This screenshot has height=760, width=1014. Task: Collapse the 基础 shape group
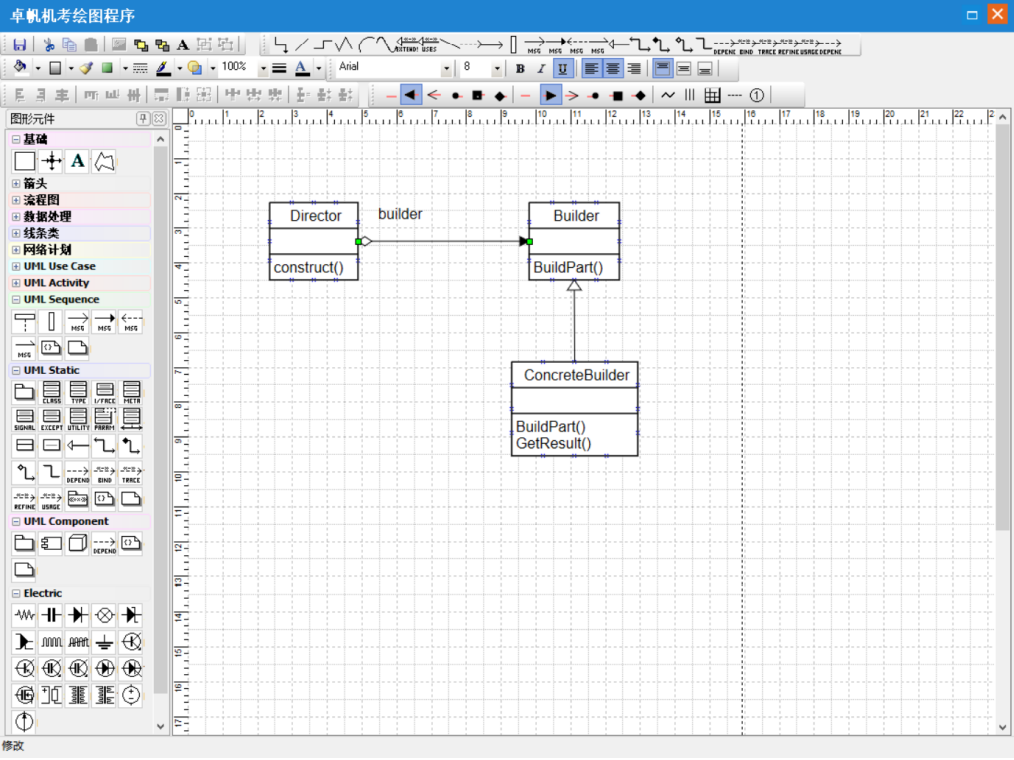(x=16, y=139)
